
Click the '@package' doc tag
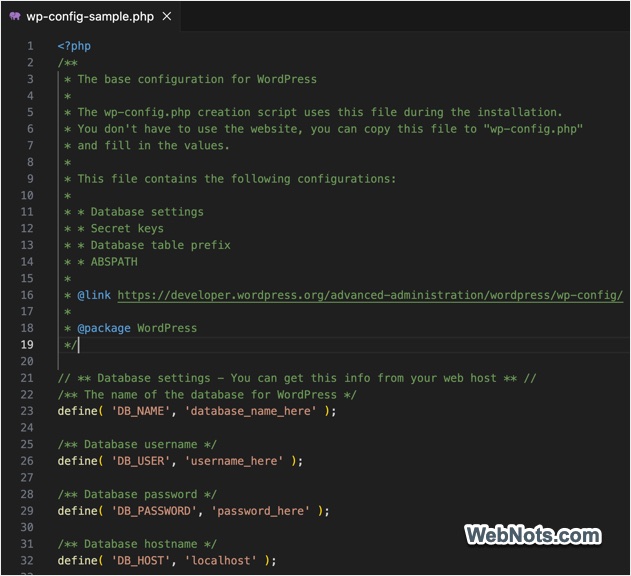(104, 328)
